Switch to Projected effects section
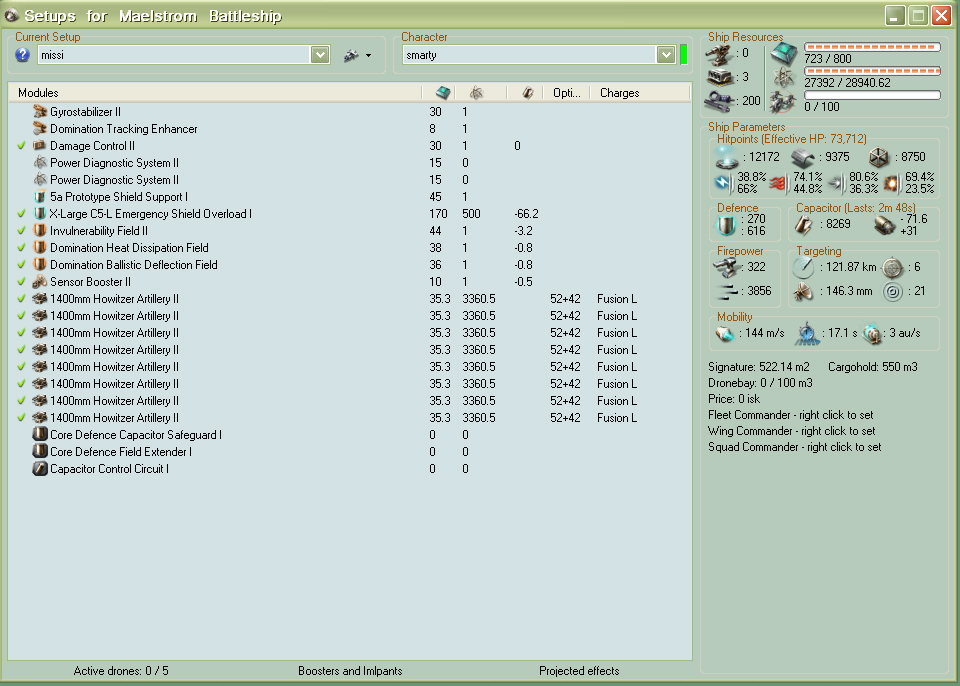 tap(579, 671)
